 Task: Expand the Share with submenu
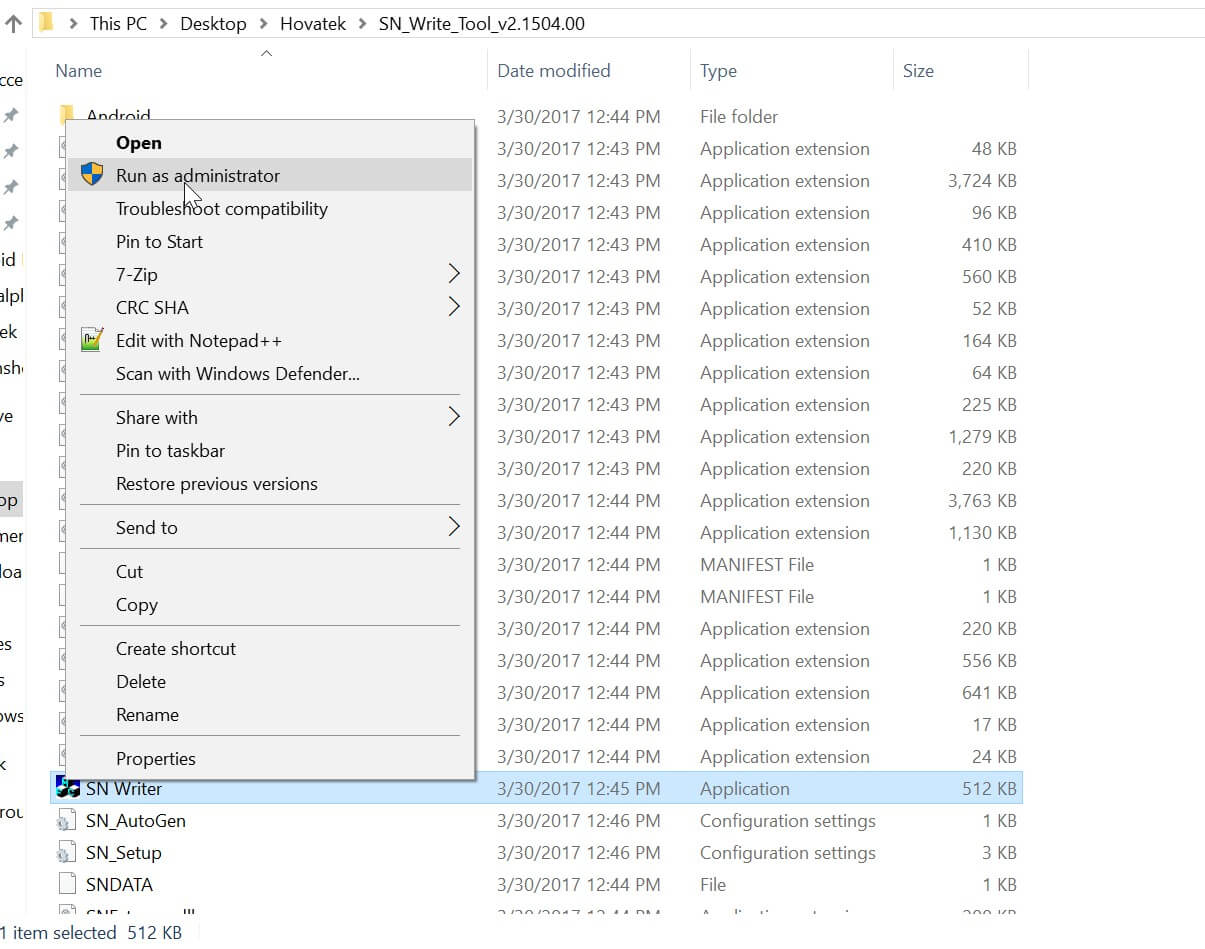point(156,417)
